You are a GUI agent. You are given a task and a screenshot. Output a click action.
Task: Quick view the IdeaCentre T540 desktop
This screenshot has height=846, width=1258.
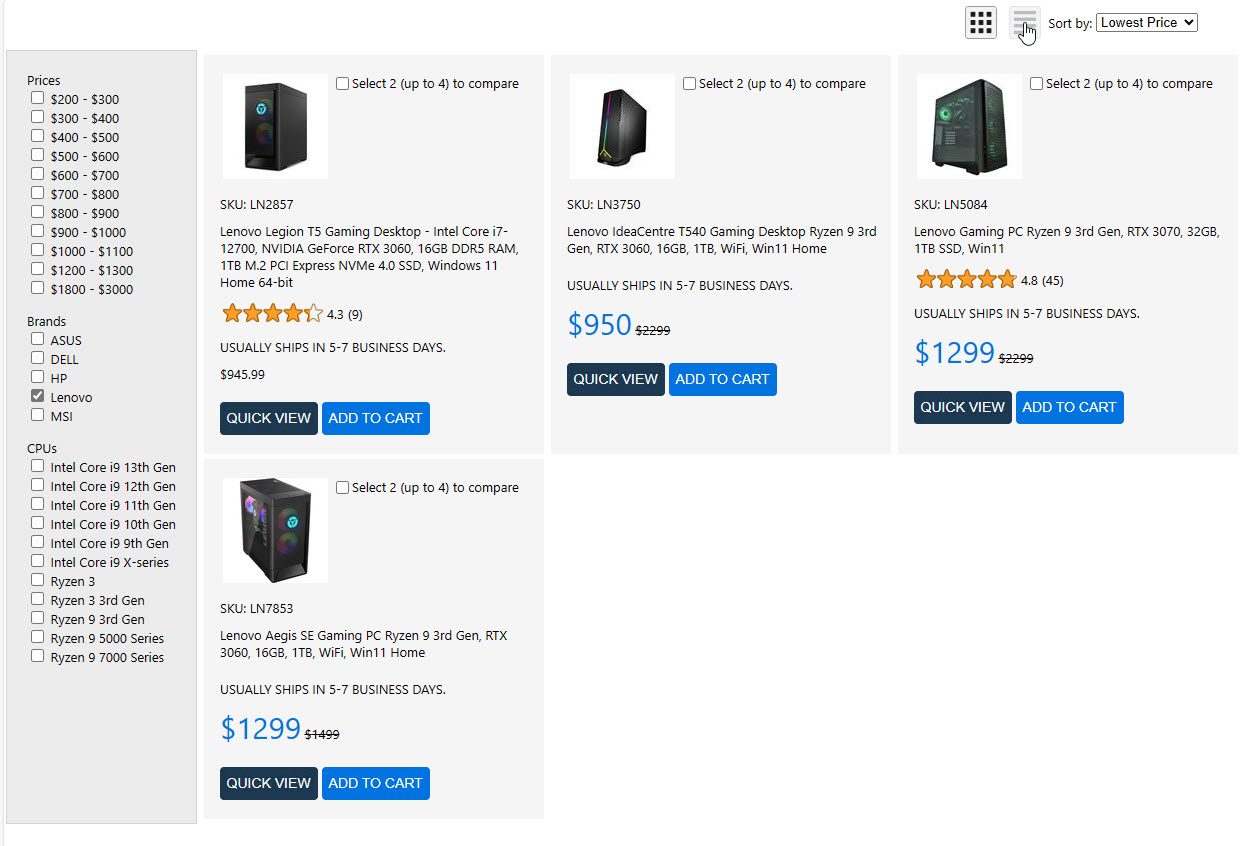coord(615,379)
